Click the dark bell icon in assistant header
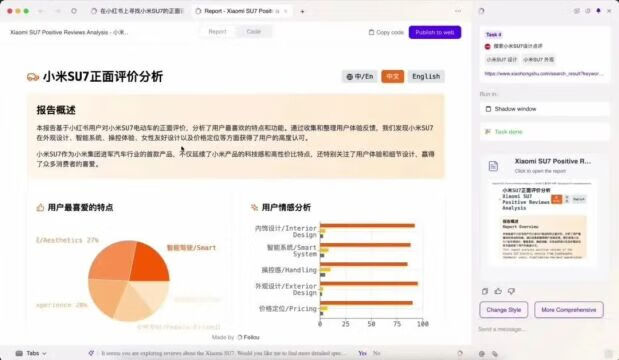Image resolution: width=619 pixels, height=360 pixels. tap(598, 11)
